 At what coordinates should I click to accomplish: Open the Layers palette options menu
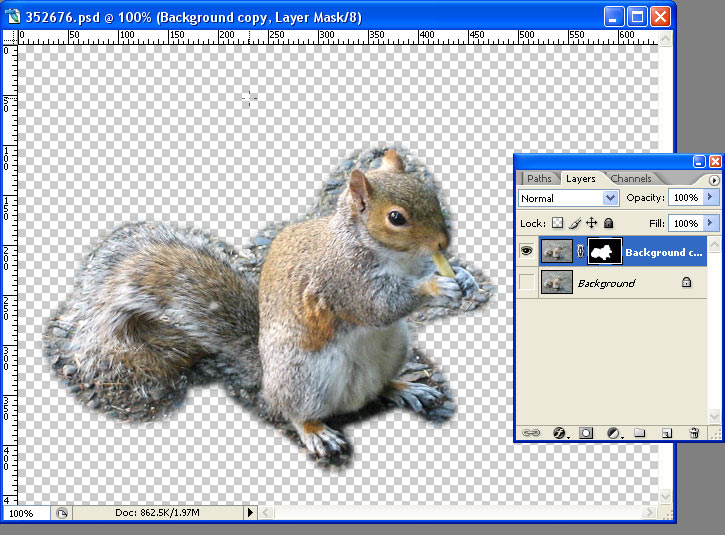tap(714, 180)
